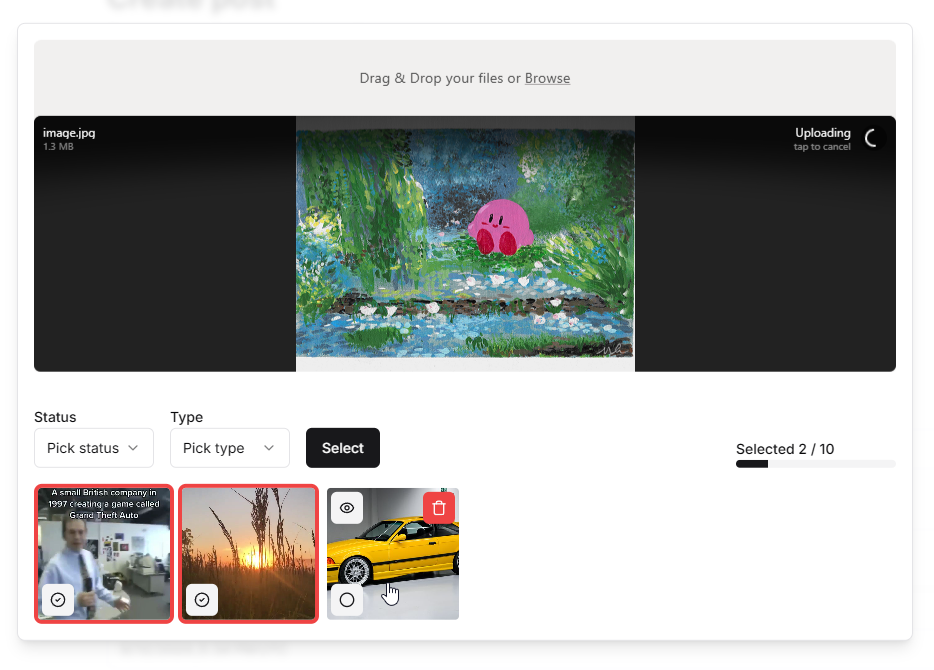Click the Browse link in the drop zone
The height and width of the screenshot is (670, 934).
pyautogui.click(x=547, y=79)
